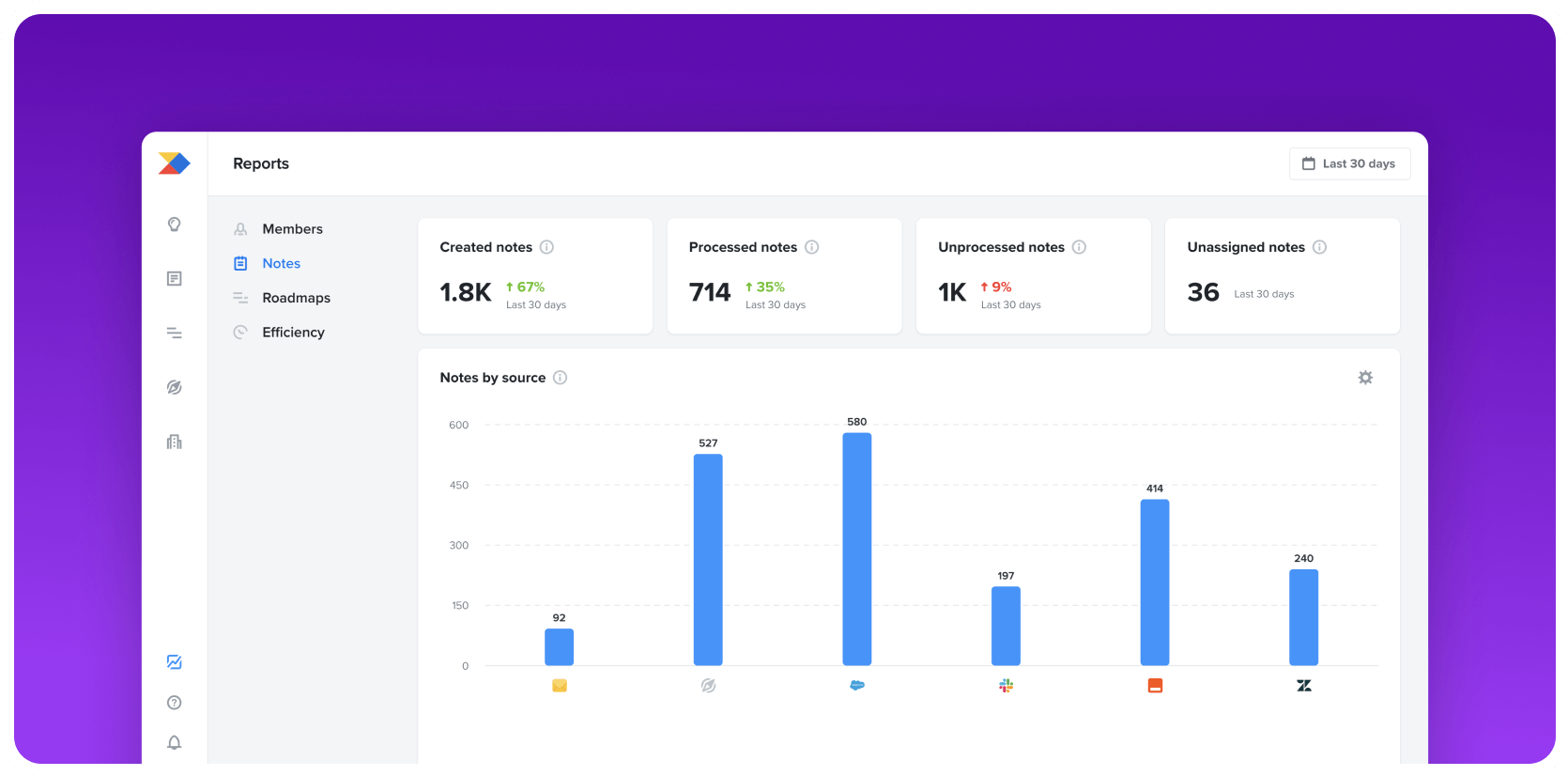Click the bar labeled 92

pyautogui.click(x=560, y=647)
